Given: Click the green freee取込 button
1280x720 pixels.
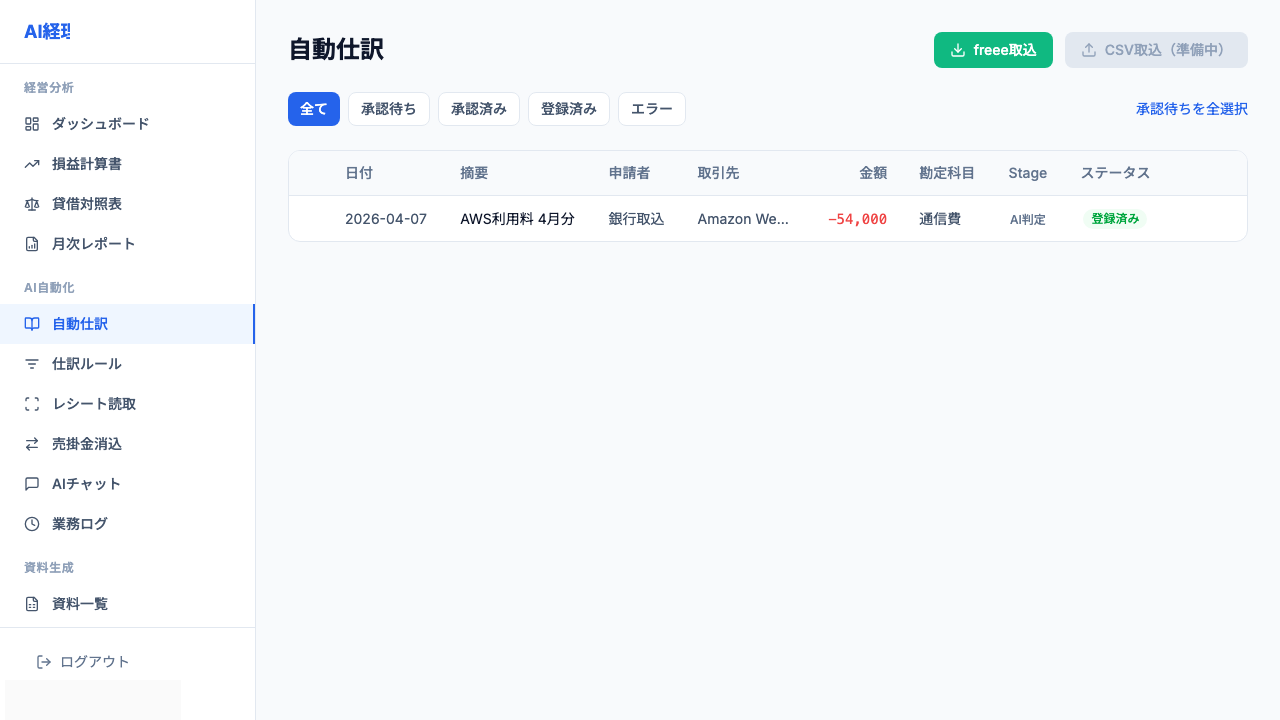Looking at the screenshot, I should tap(993, 49).
